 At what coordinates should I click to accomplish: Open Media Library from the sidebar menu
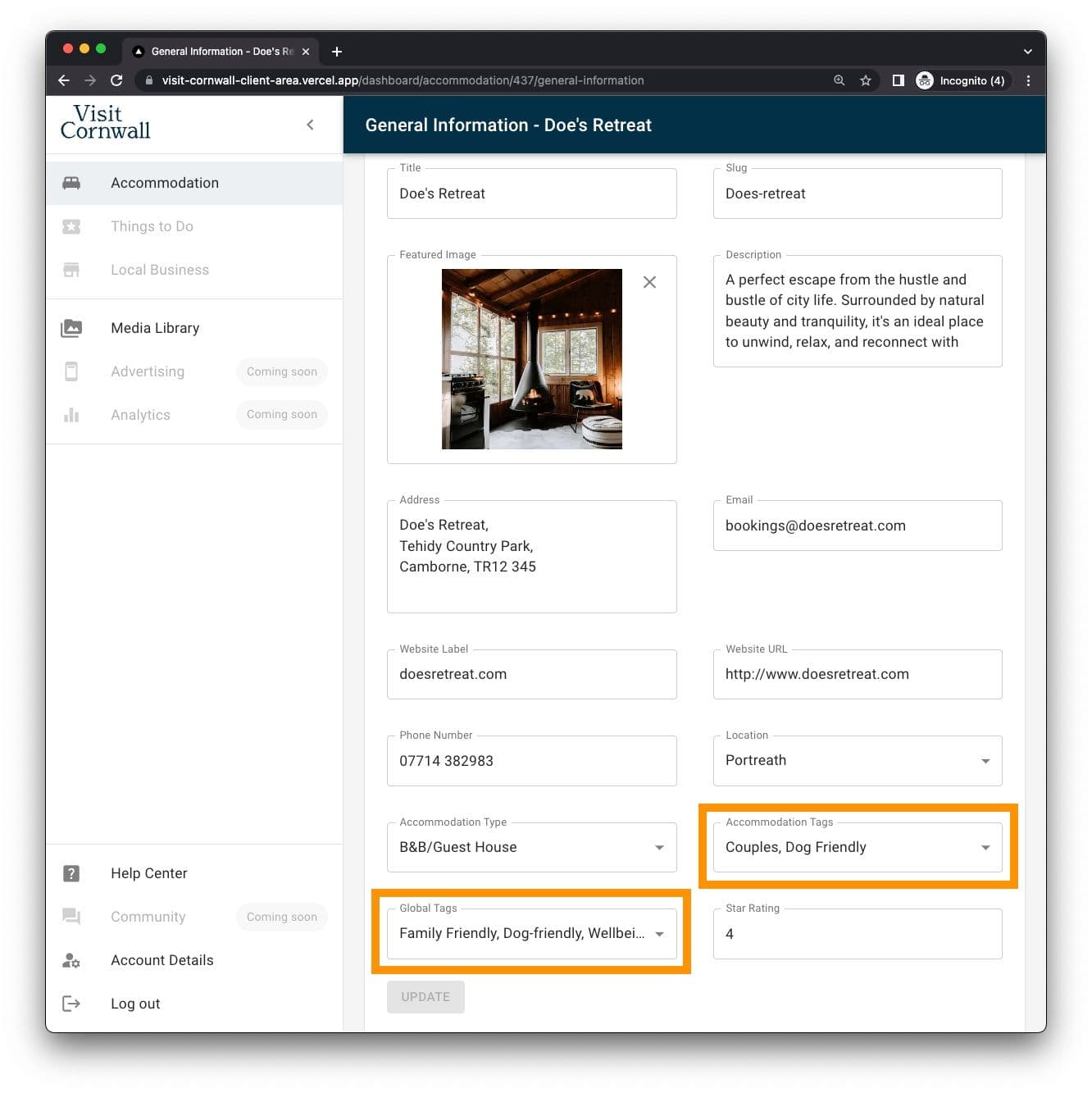pyautogui.click(x=155, y=328)
